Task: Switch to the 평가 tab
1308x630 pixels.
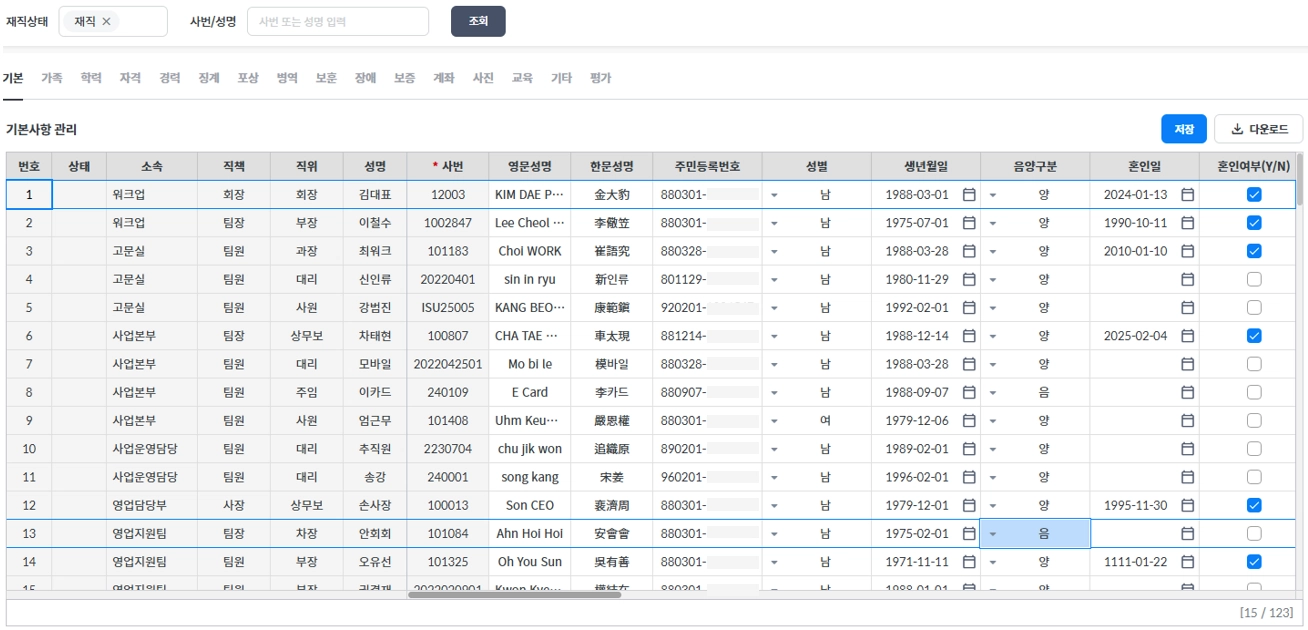Action: 600,78
